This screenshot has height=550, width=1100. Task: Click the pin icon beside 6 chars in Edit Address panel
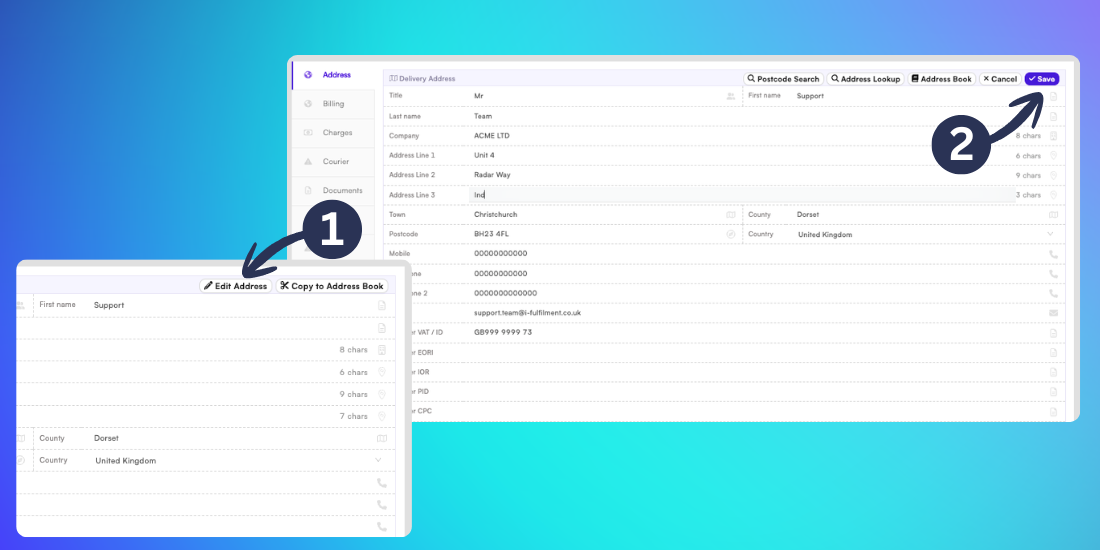click(x=382, y=372)
